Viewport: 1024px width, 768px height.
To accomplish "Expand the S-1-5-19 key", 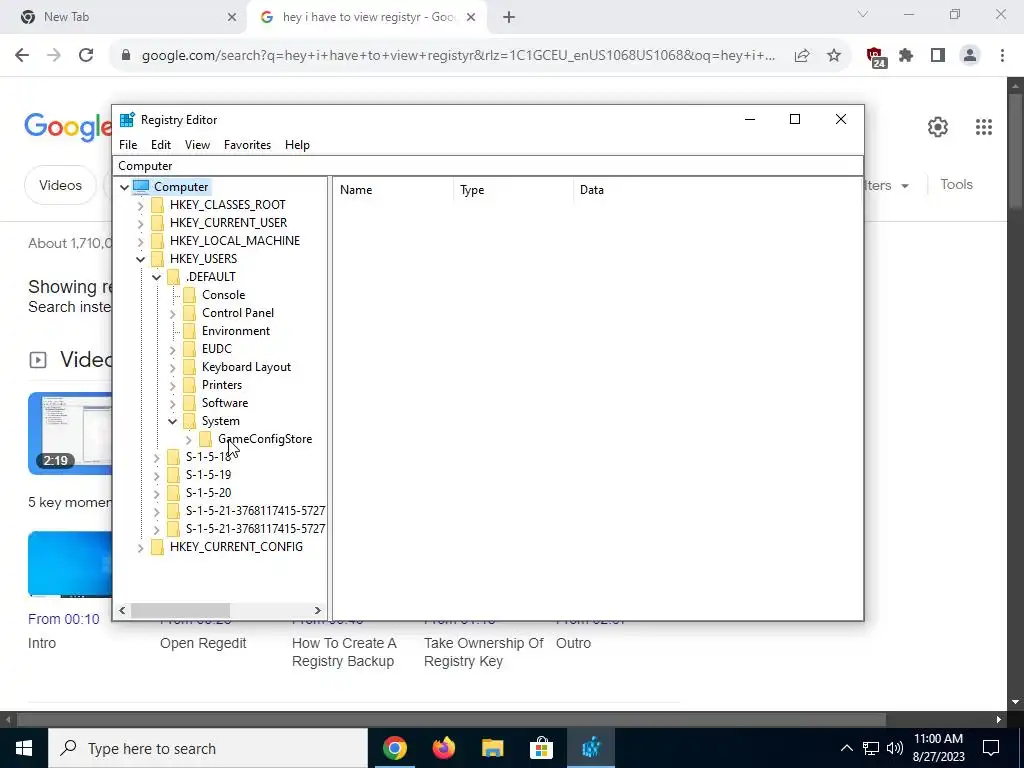I will pyautogui.click(x=156, y=475).
